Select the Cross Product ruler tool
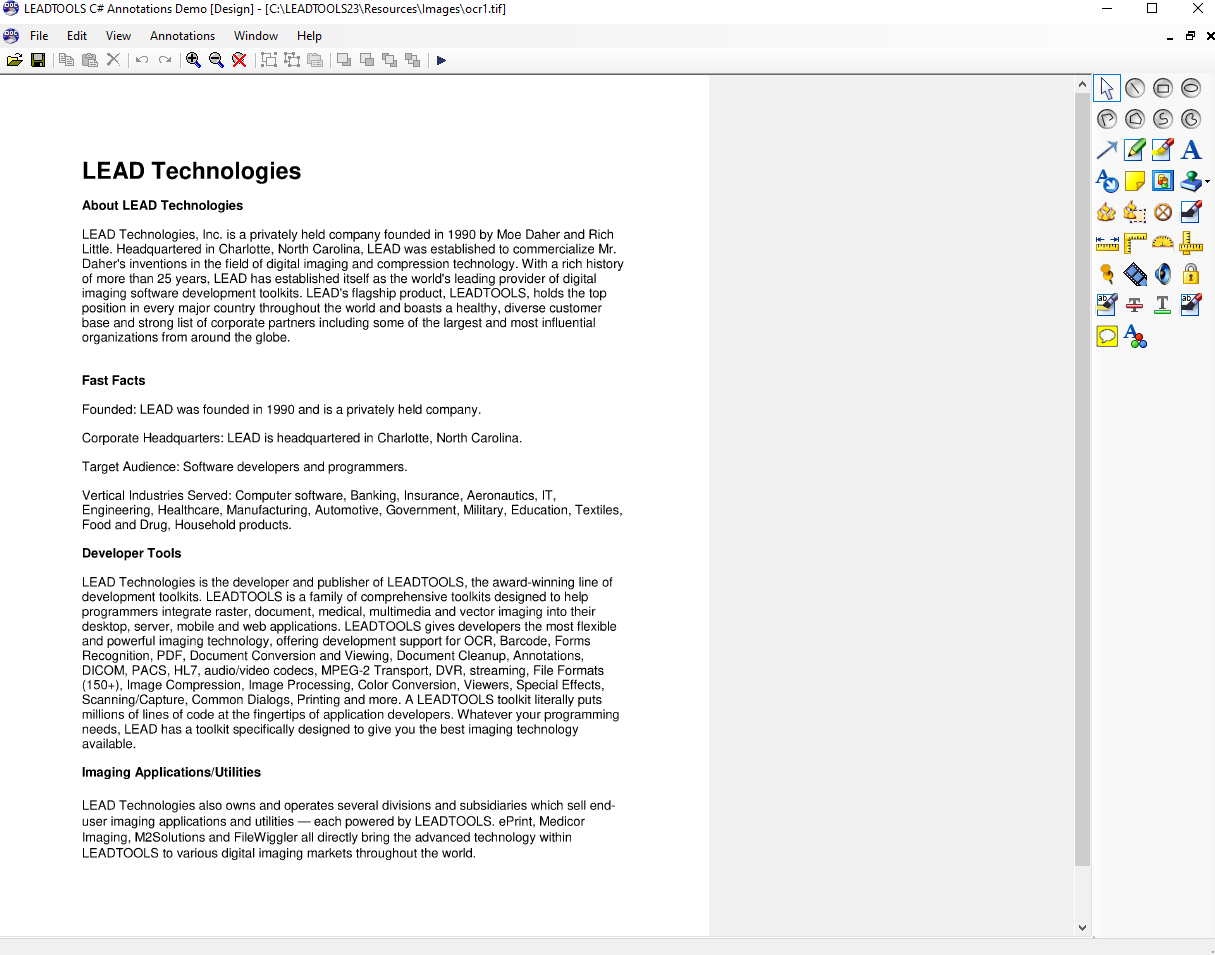This screenshot has width=1215, height=955. (1191, 243)
